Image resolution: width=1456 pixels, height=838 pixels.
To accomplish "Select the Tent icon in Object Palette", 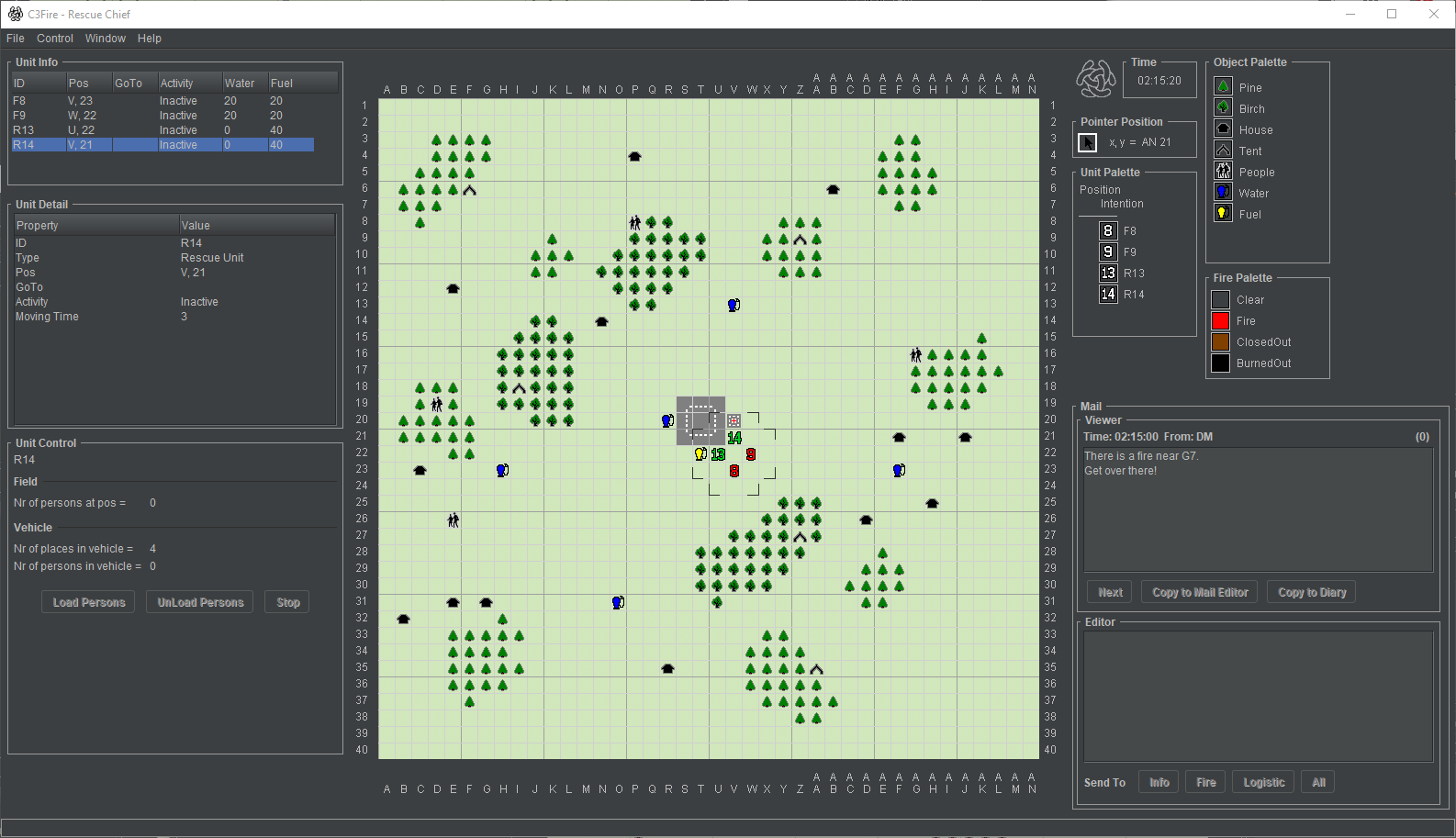I will [x=1223, y=150].
